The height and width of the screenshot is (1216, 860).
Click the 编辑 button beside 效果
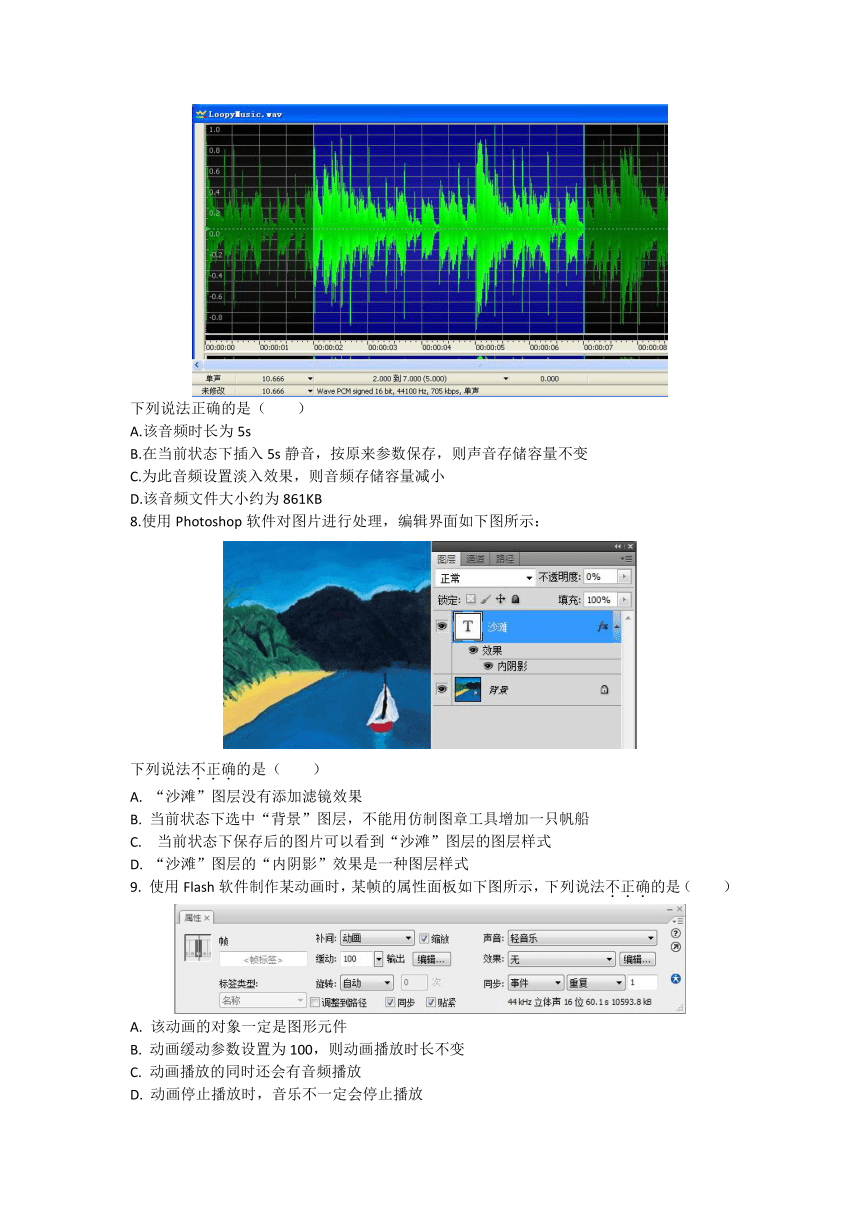coord(638,959)
